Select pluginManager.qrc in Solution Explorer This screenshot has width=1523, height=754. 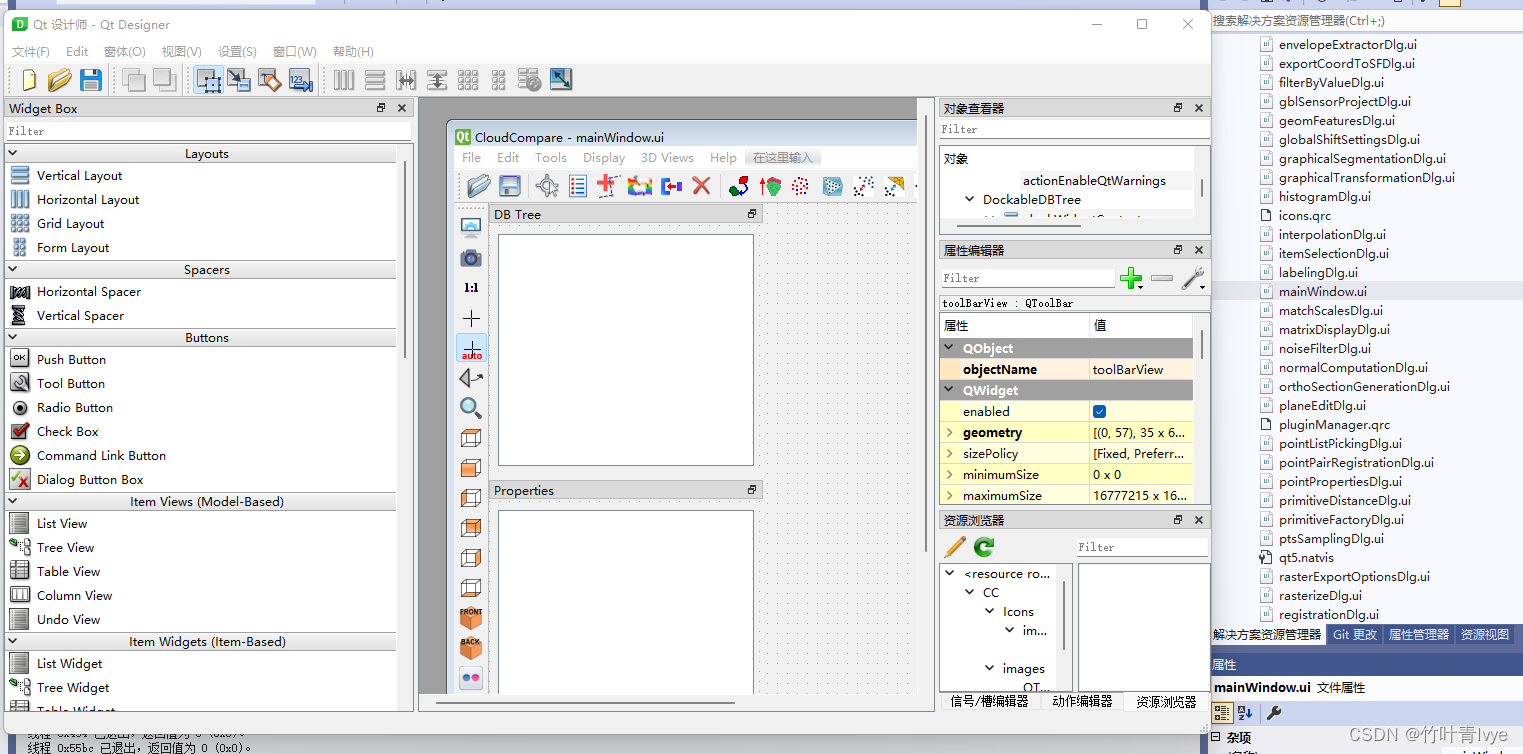1334,425
